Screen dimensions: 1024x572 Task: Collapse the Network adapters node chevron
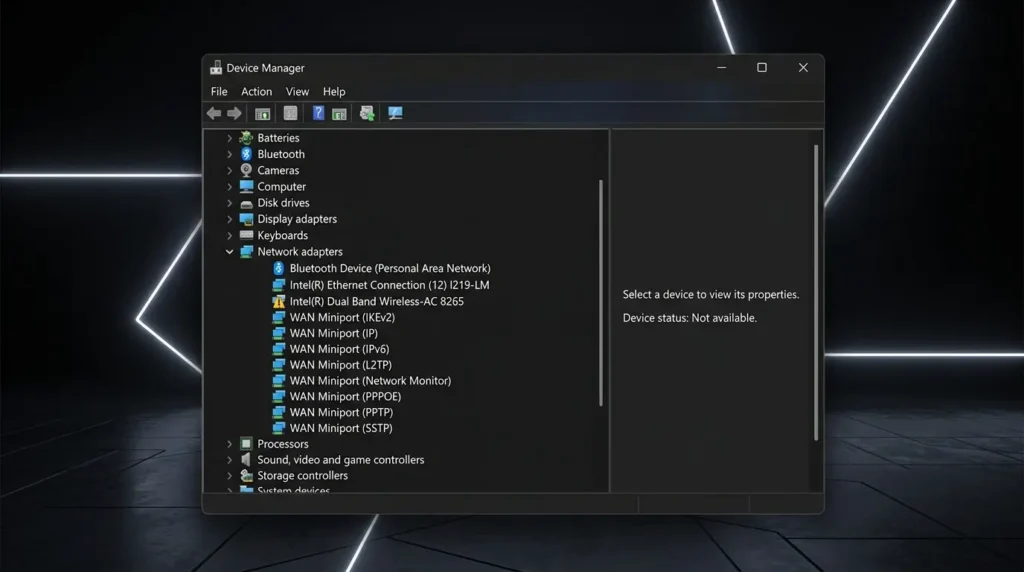229,251
